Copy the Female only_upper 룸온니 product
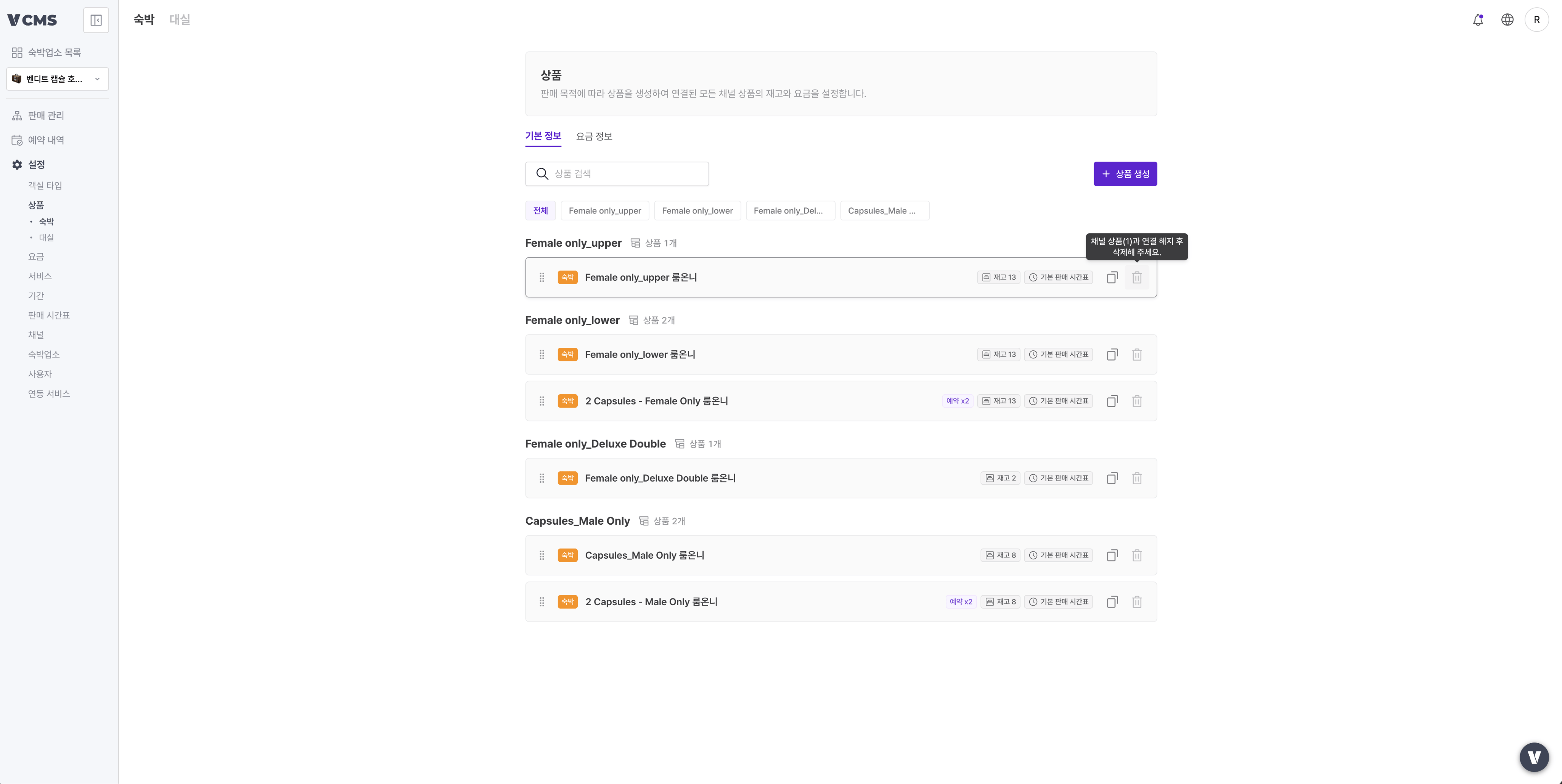The image size is (1562, 784). (x=1112, y=278)
